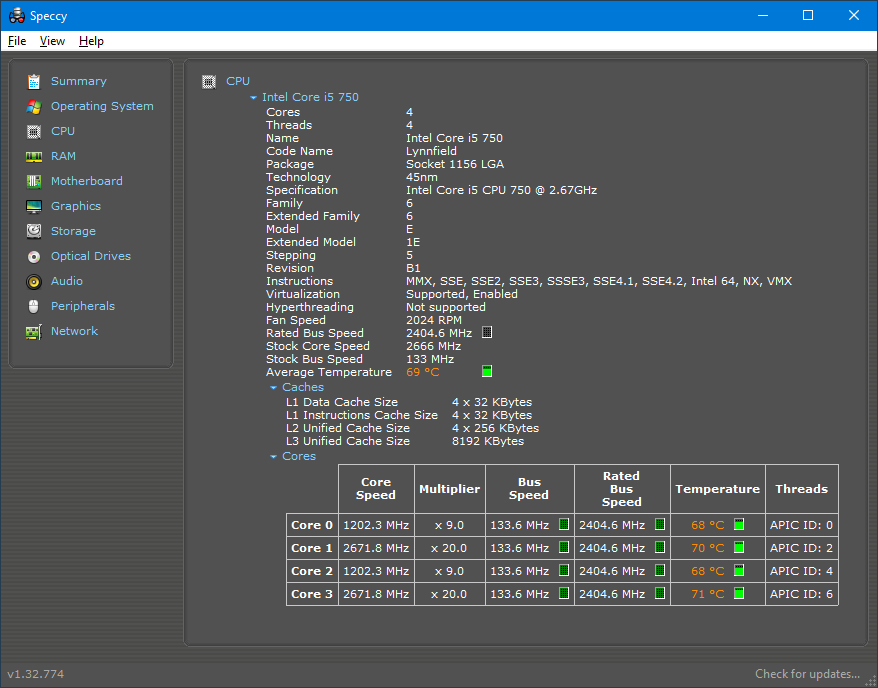Click the RAM memory stick icon
Viewport: 878px width, 688px height.
[x=34, y=157]
